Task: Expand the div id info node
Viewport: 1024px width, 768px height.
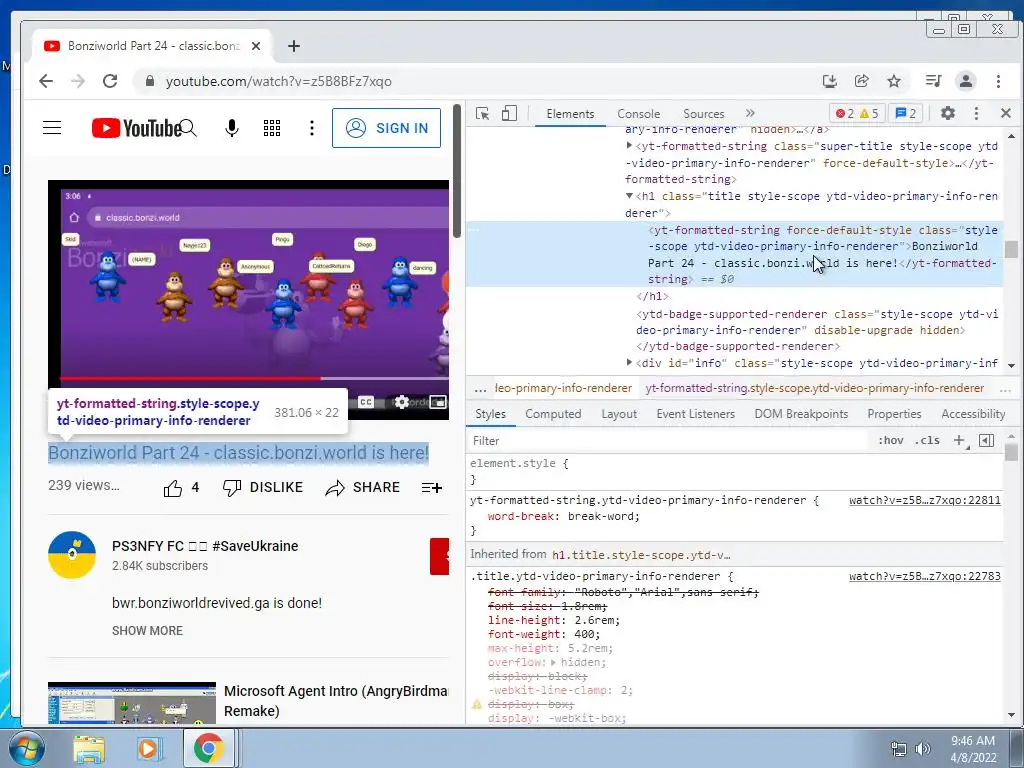Action: 629,363
